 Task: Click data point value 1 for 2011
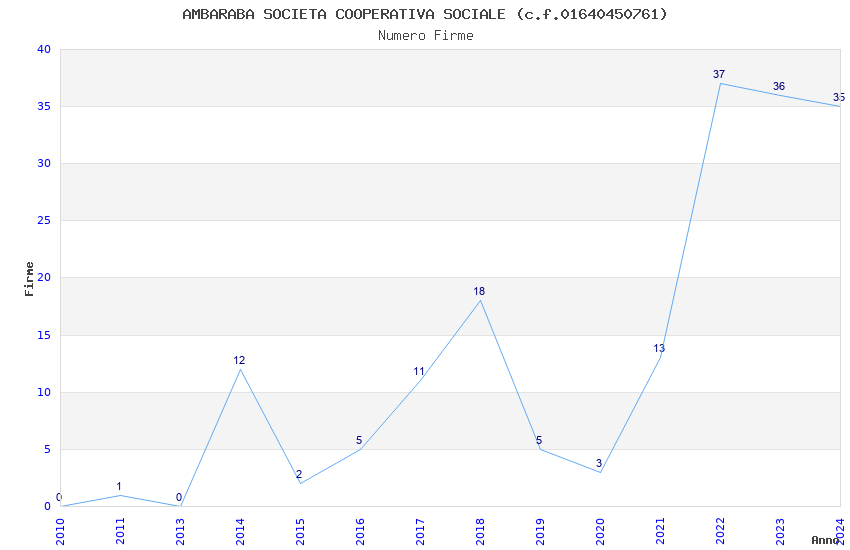(119, 486)
